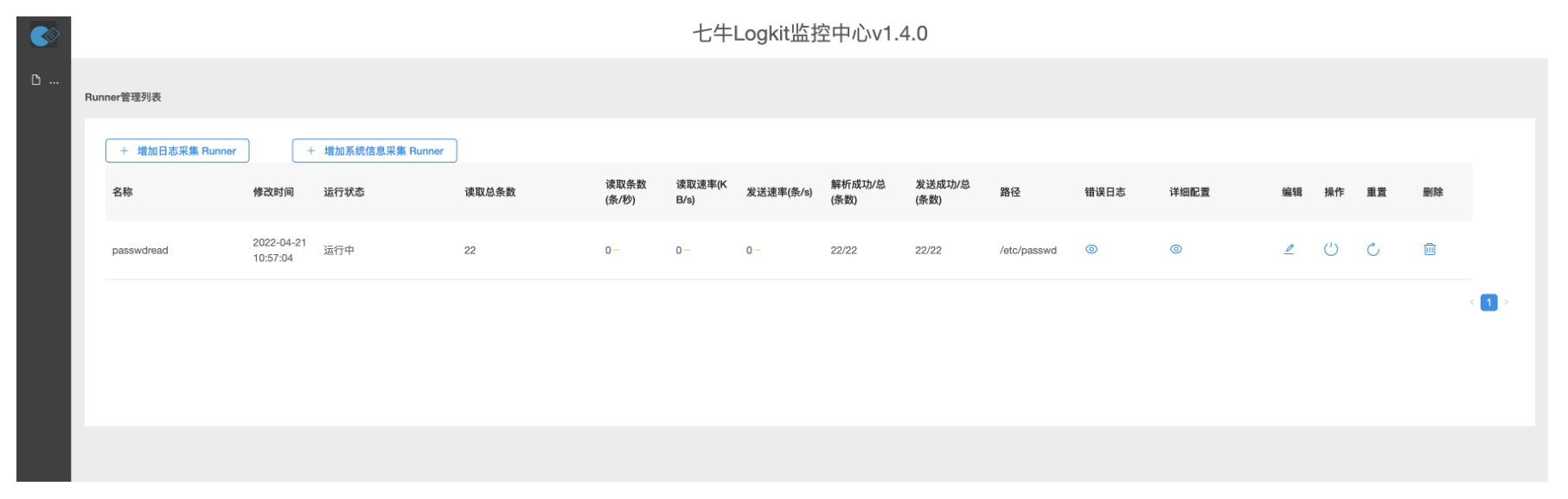The width and height of the screenshot is (1568, 499).
Task: Click the 修改时间 column header
Action: click(x=273, y=192)
